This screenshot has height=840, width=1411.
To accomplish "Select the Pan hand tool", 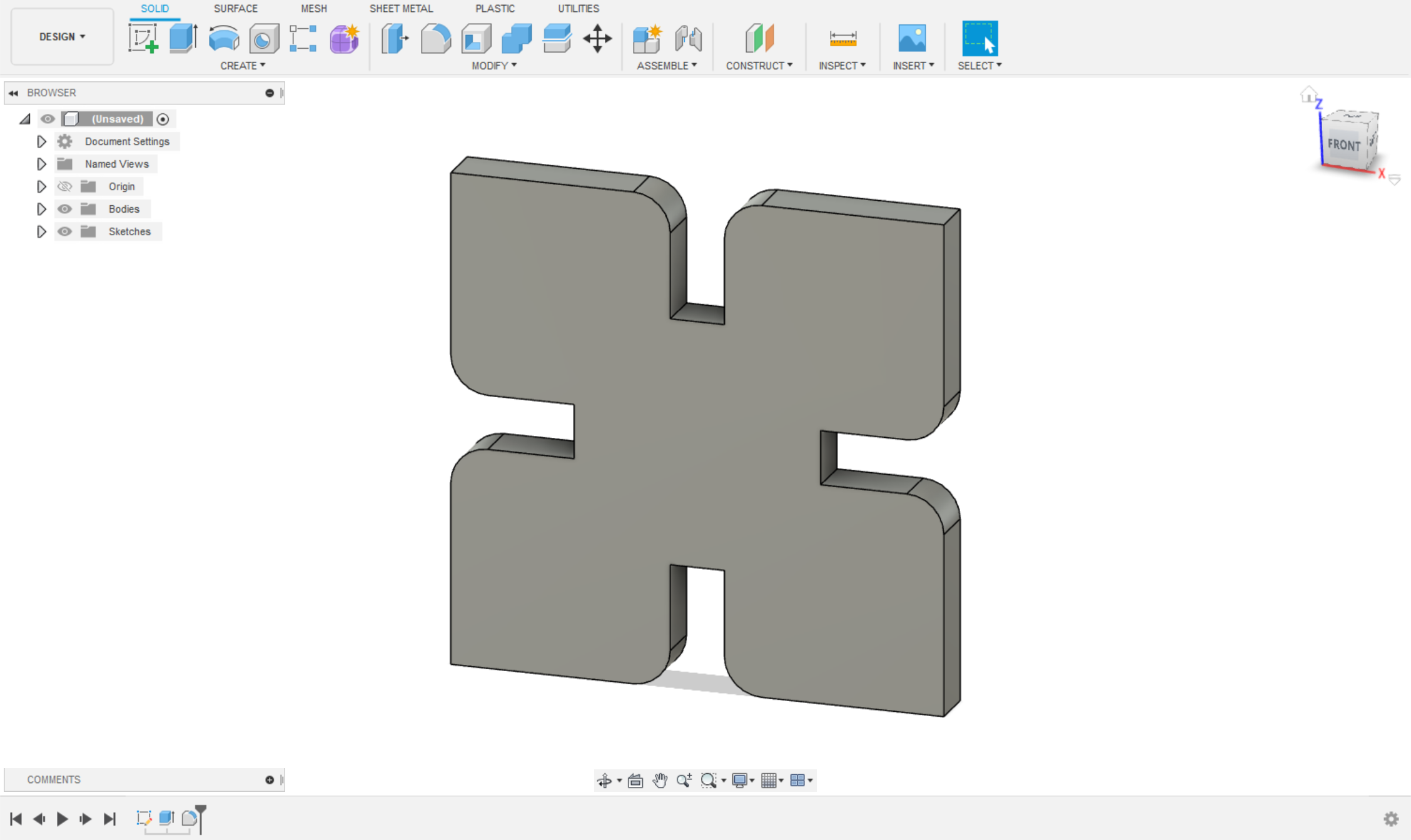I will 660,780.
